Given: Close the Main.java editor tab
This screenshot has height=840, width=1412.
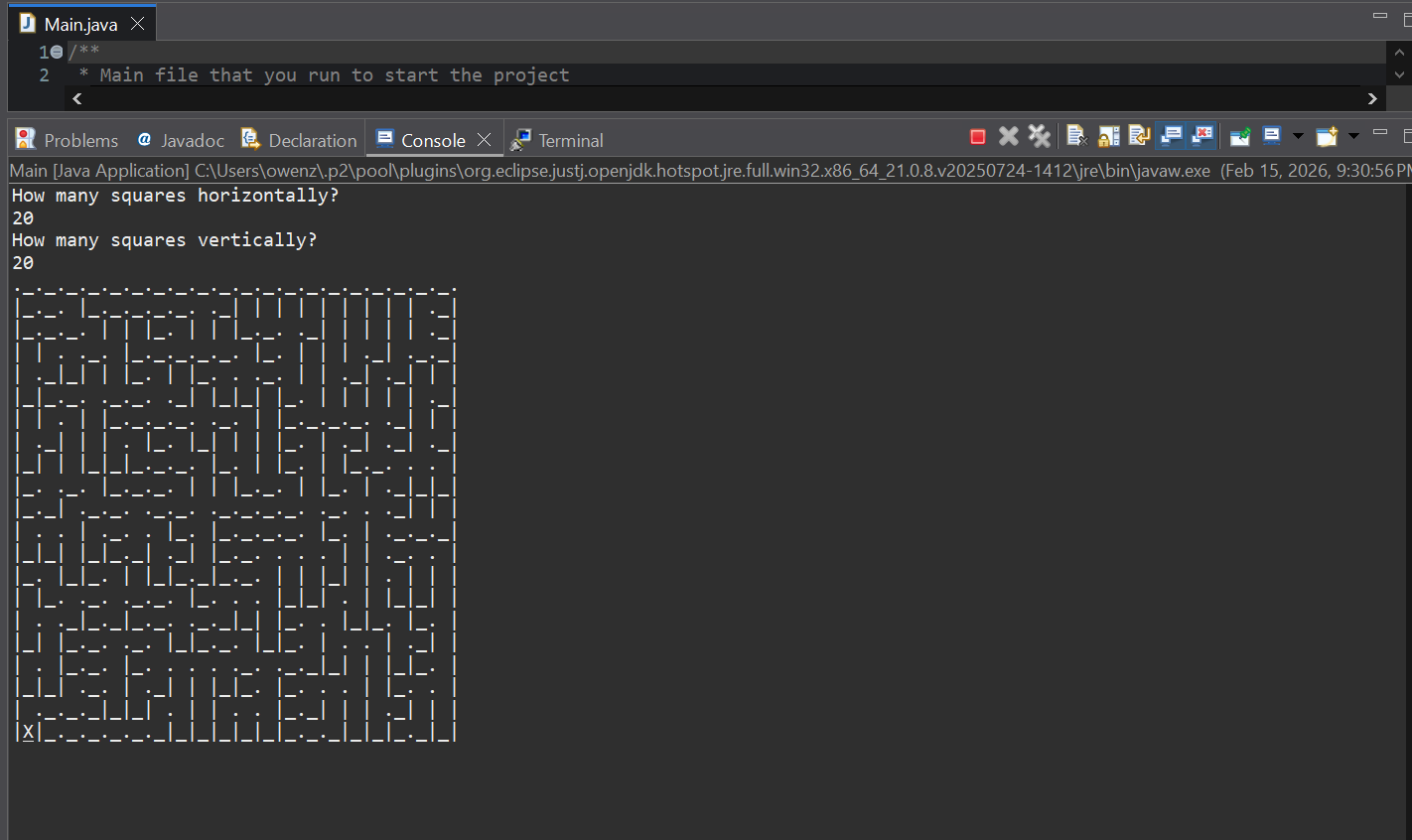Looking at the screenshot, I should point(138,24).
